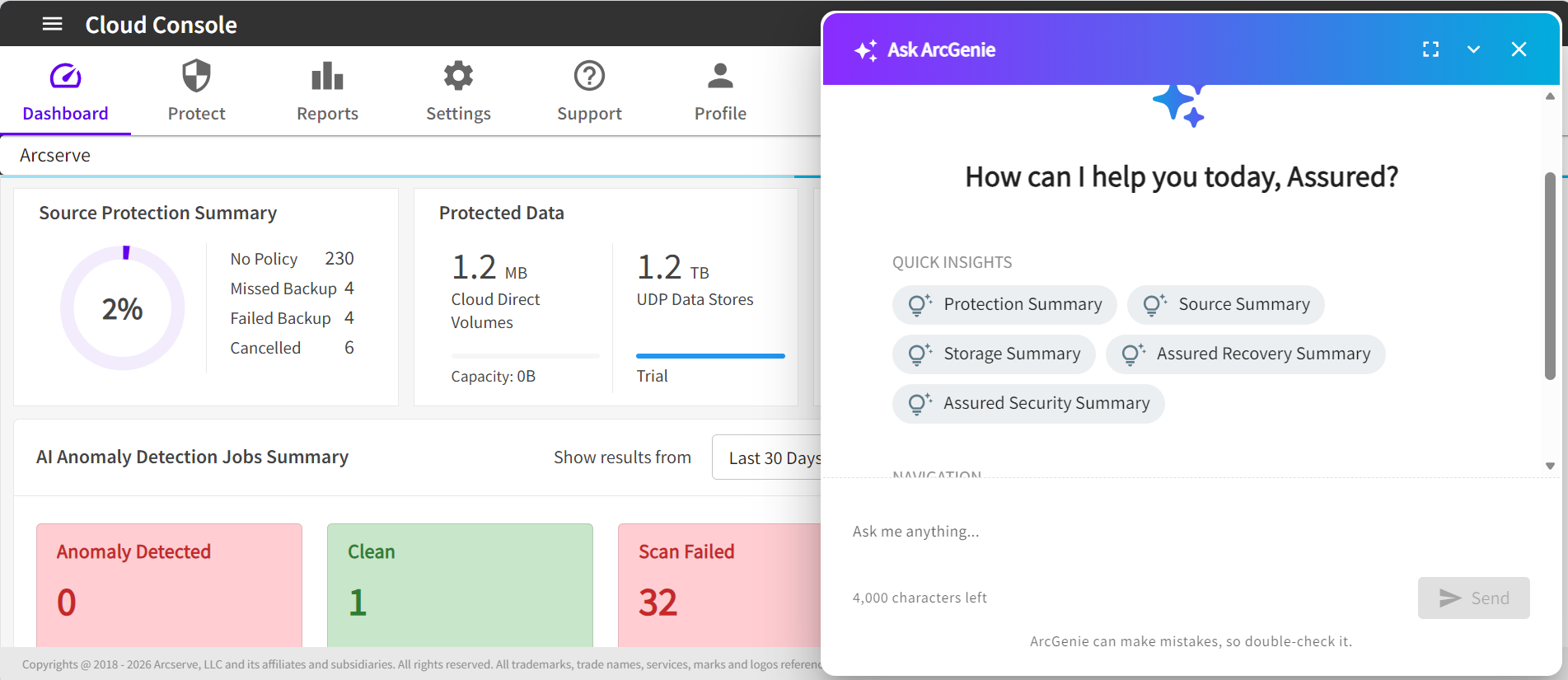Screen dimensions: 1568x680
Task: Click the Protected Data heading
Action: 501,213
